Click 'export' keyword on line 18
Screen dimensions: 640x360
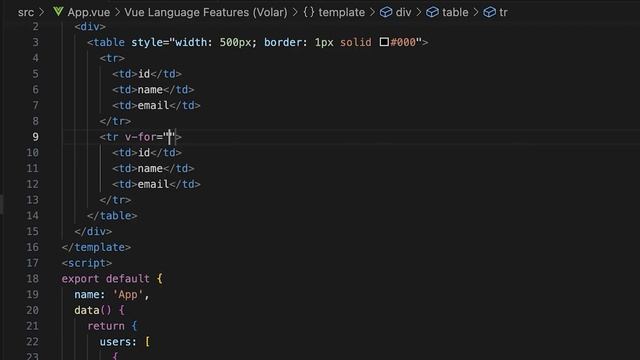[81, 279]
